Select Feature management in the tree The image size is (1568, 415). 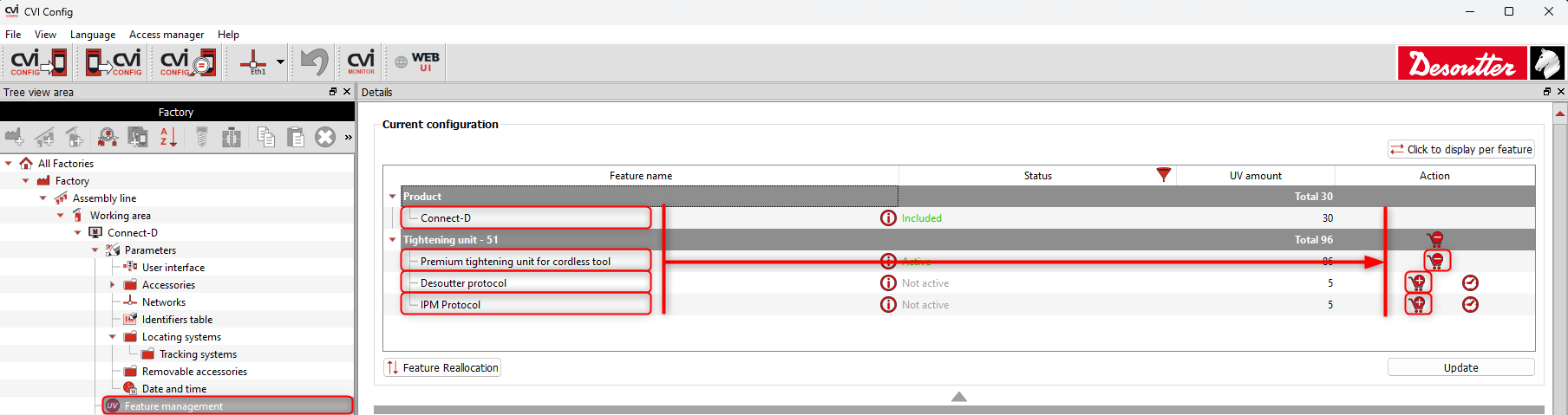tap(228, 405)
